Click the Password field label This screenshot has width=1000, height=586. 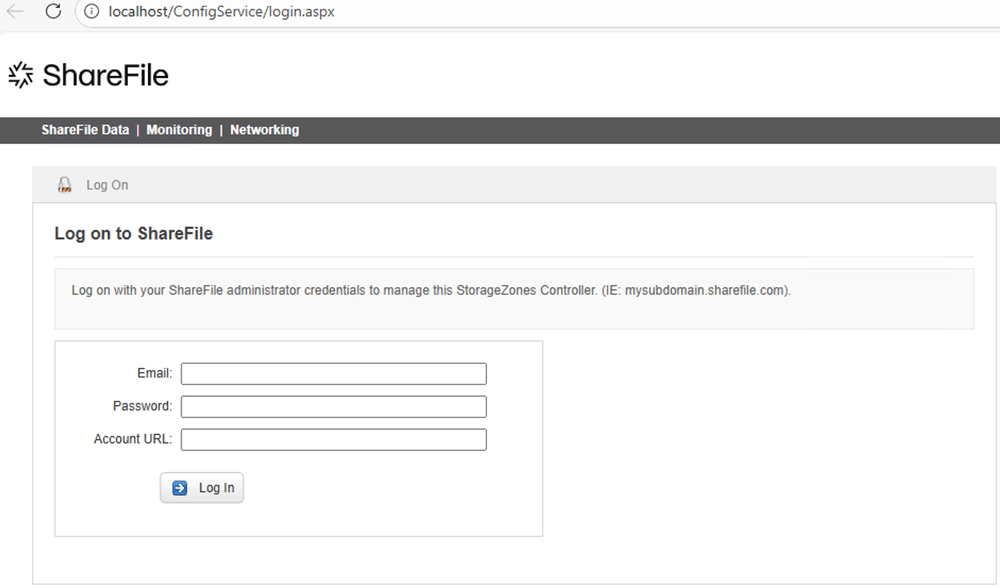(142, 406)
